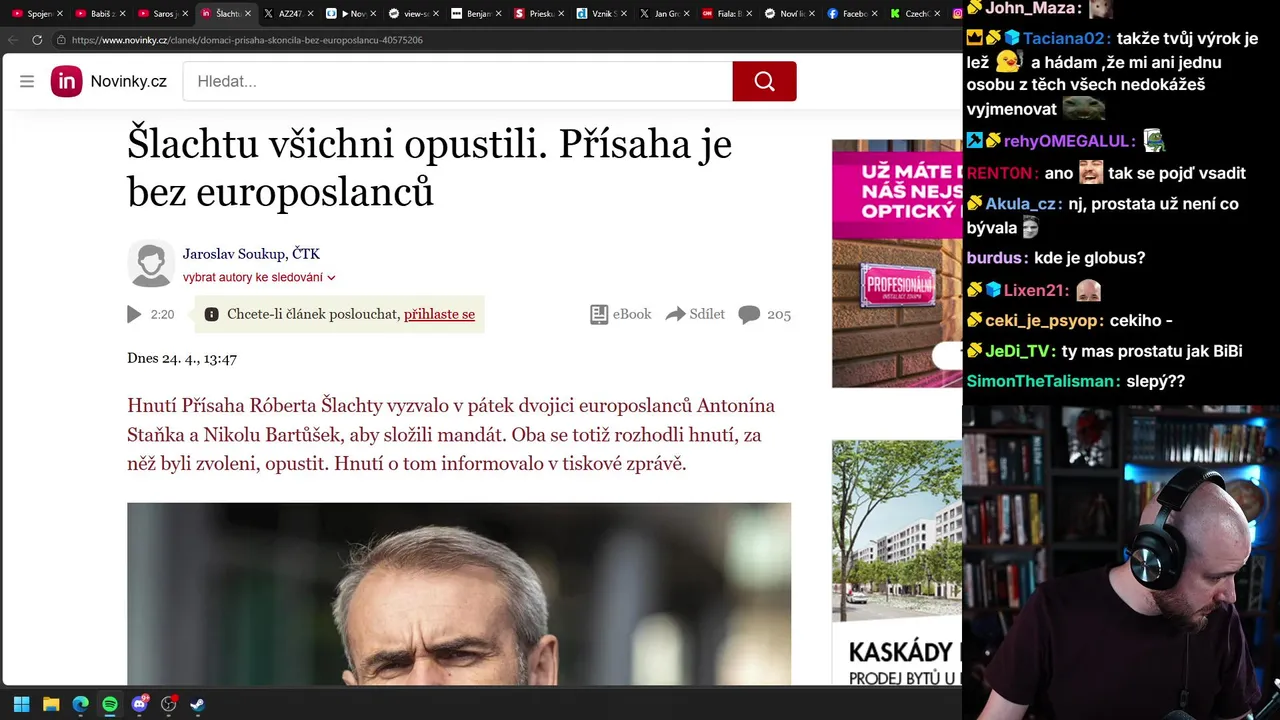The width and height of the screenshot is (1280, 720).
Task: Click the red search magnifier button
Action: [x=764, y=81]
